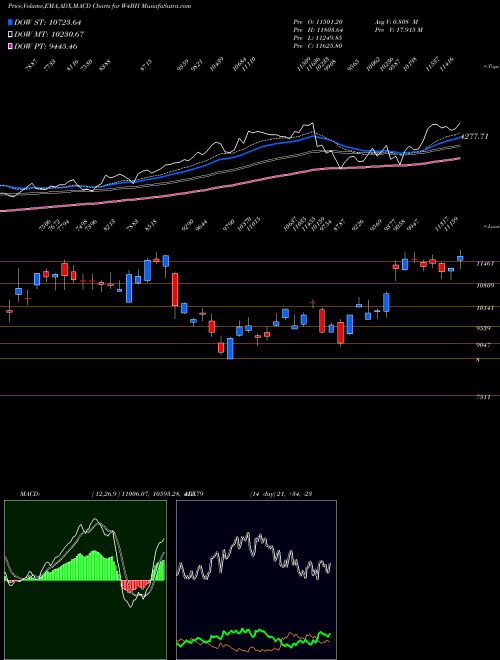Click the 7311 price level label
500x660 pixels.
pyautogui.click(x=483, y=397)
